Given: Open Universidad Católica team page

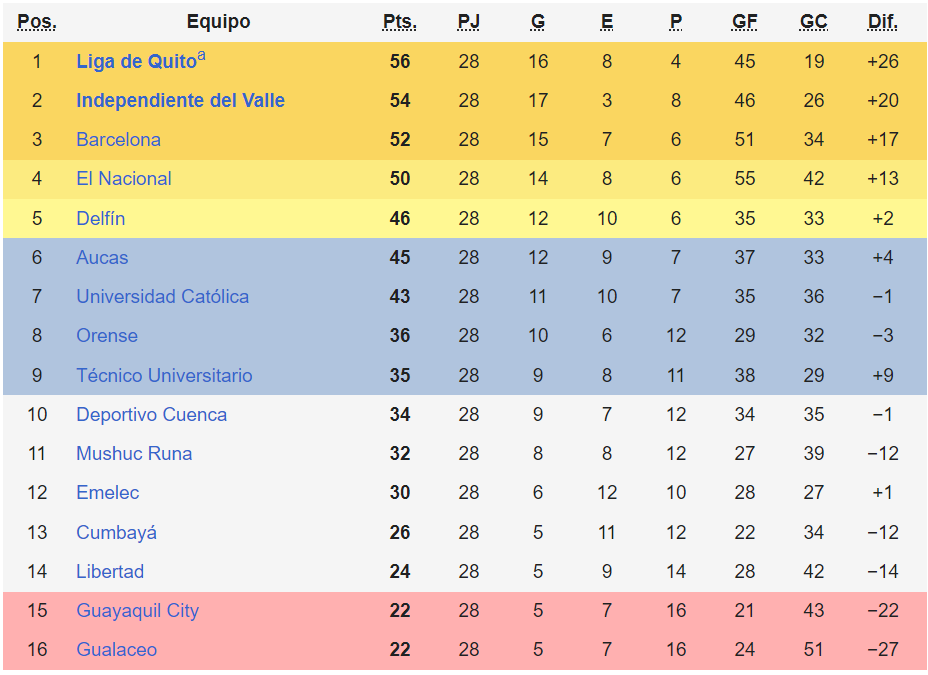Looking at the screenshot, I should (x=162, y=297).
